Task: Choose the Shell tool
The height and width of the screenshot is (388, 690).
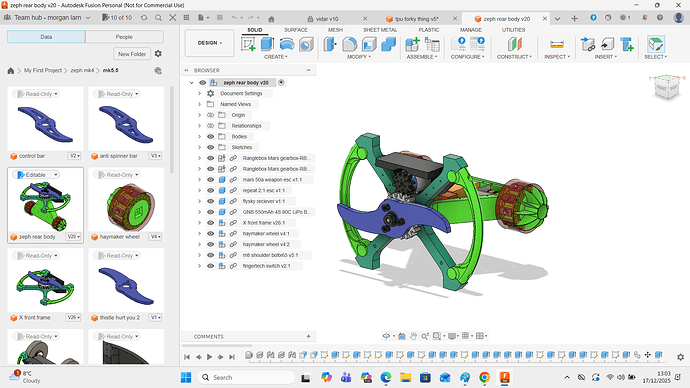Action: click(369, 44)
